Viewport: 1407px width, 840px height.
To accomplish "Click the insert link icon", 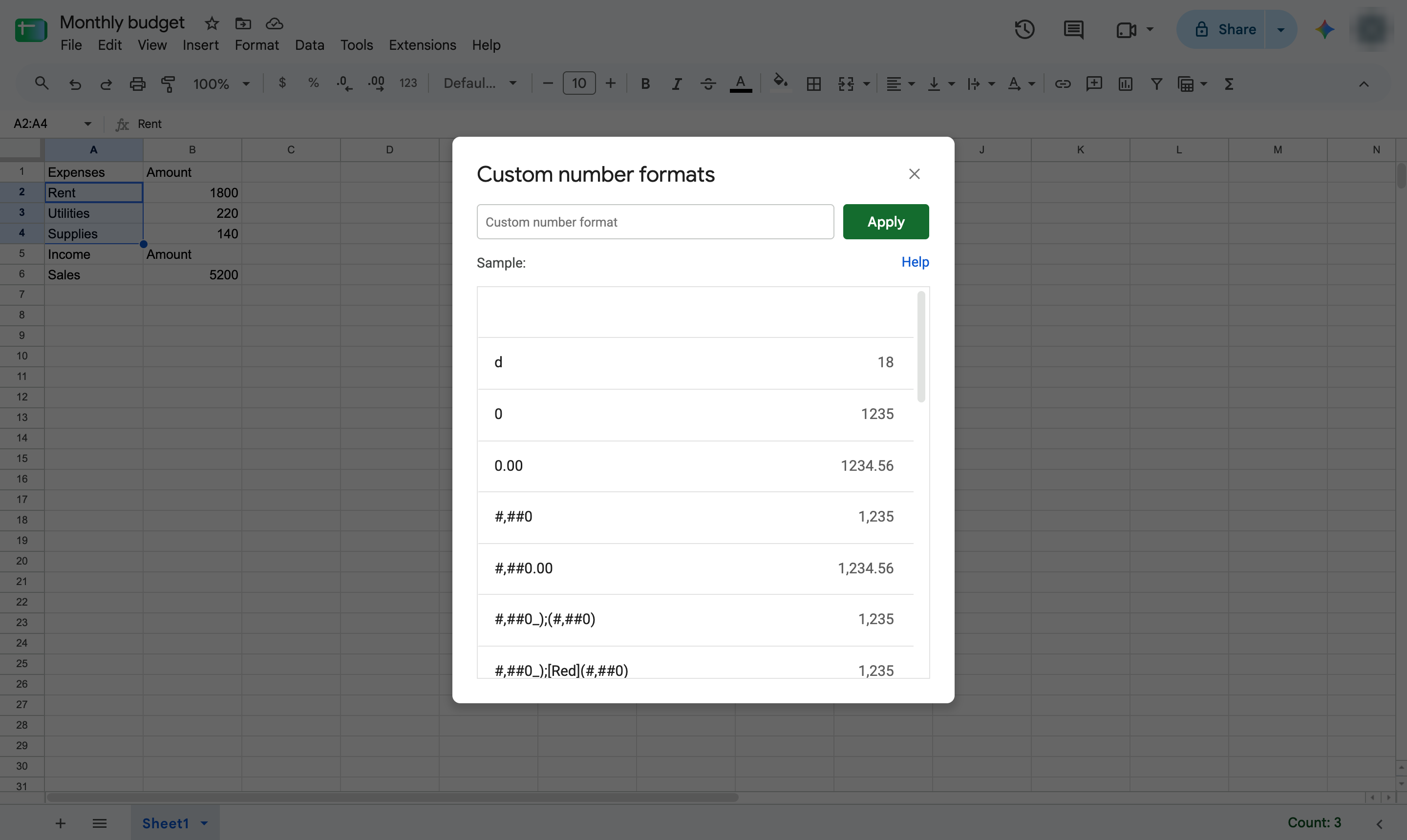I will tap(1062, 84).
